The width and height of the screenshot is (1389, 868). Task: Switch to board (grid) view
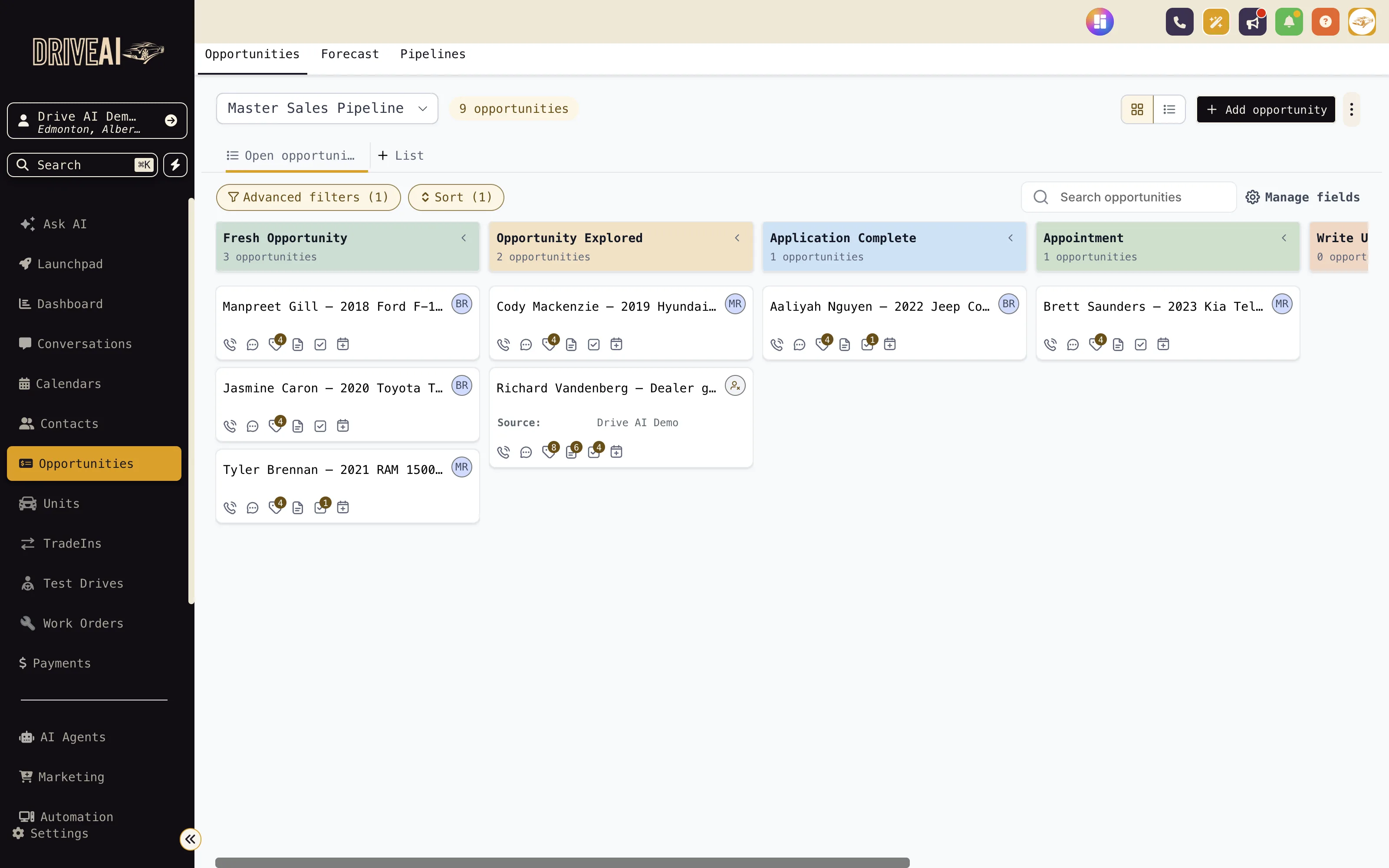click(1137, 109)
